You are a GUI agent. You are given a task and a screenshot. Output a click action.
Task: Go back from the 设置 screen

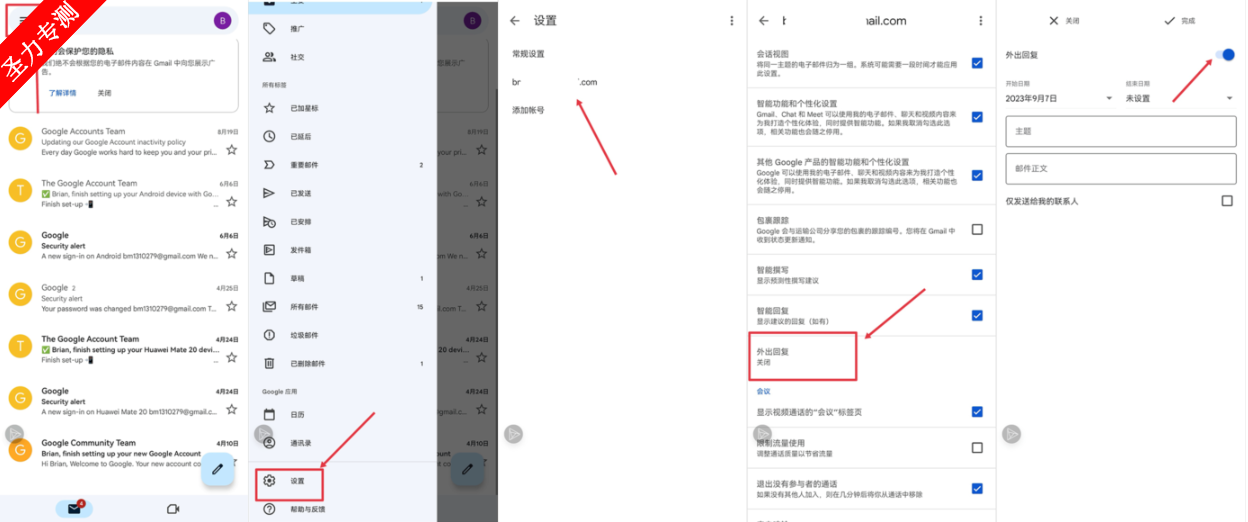[515, 20]
